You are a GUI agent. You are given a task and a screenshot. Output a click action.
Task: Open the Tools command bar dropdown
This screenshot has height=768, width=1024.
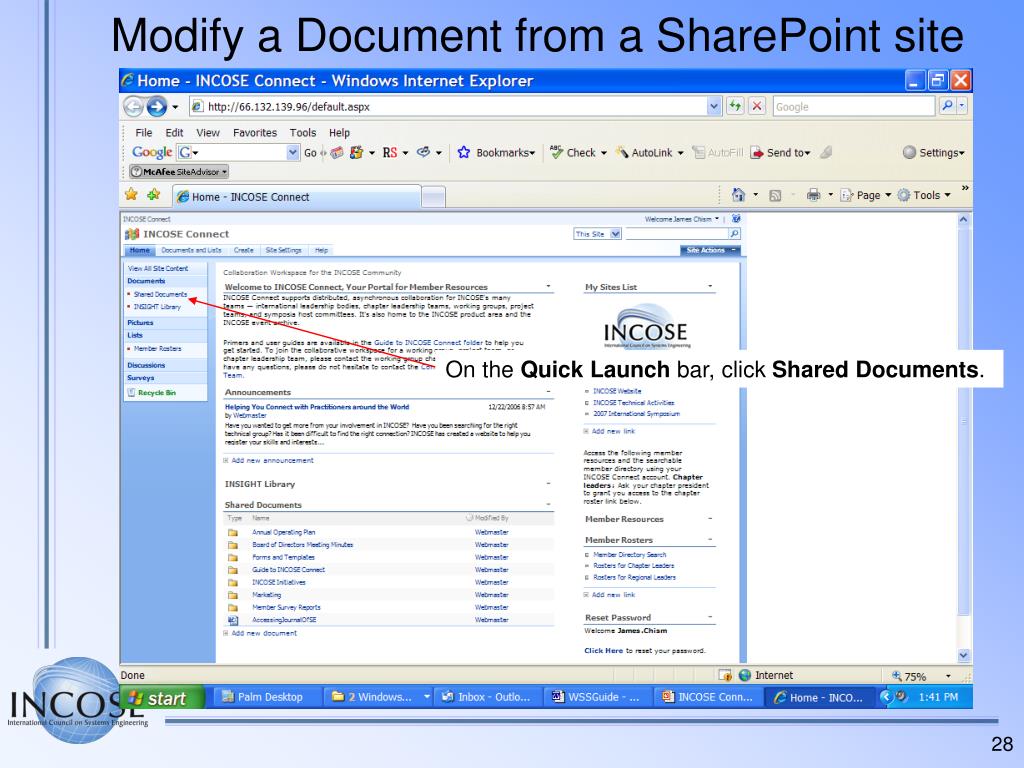(x=948, y=195)
